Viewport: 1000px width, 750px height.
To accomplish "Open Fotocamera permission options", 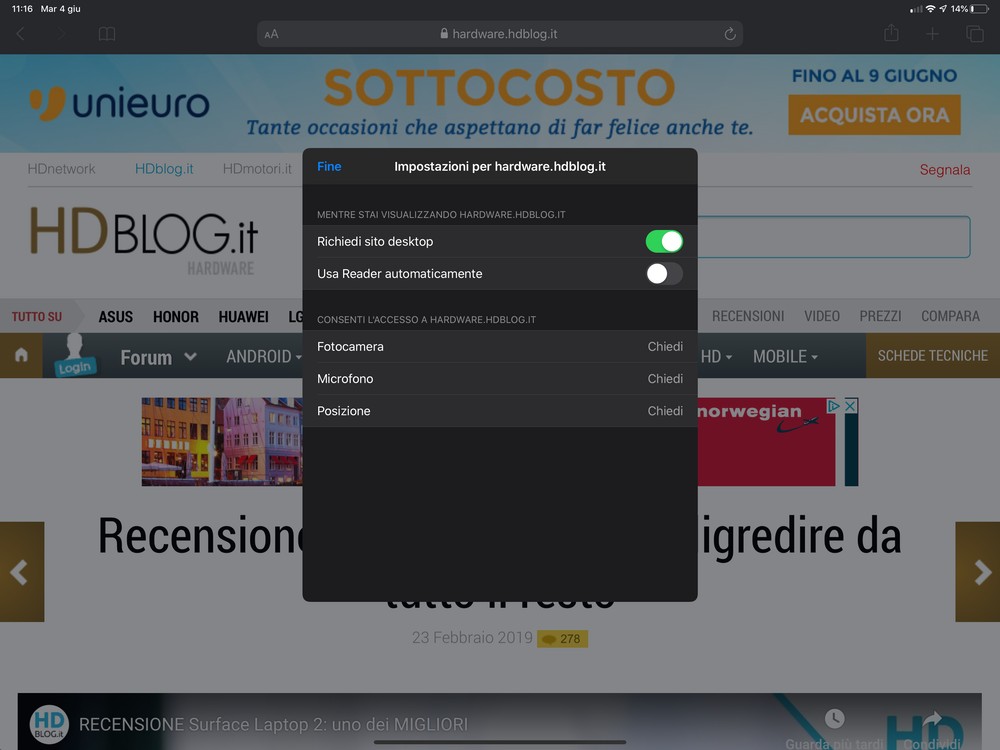I will (500, 346).
